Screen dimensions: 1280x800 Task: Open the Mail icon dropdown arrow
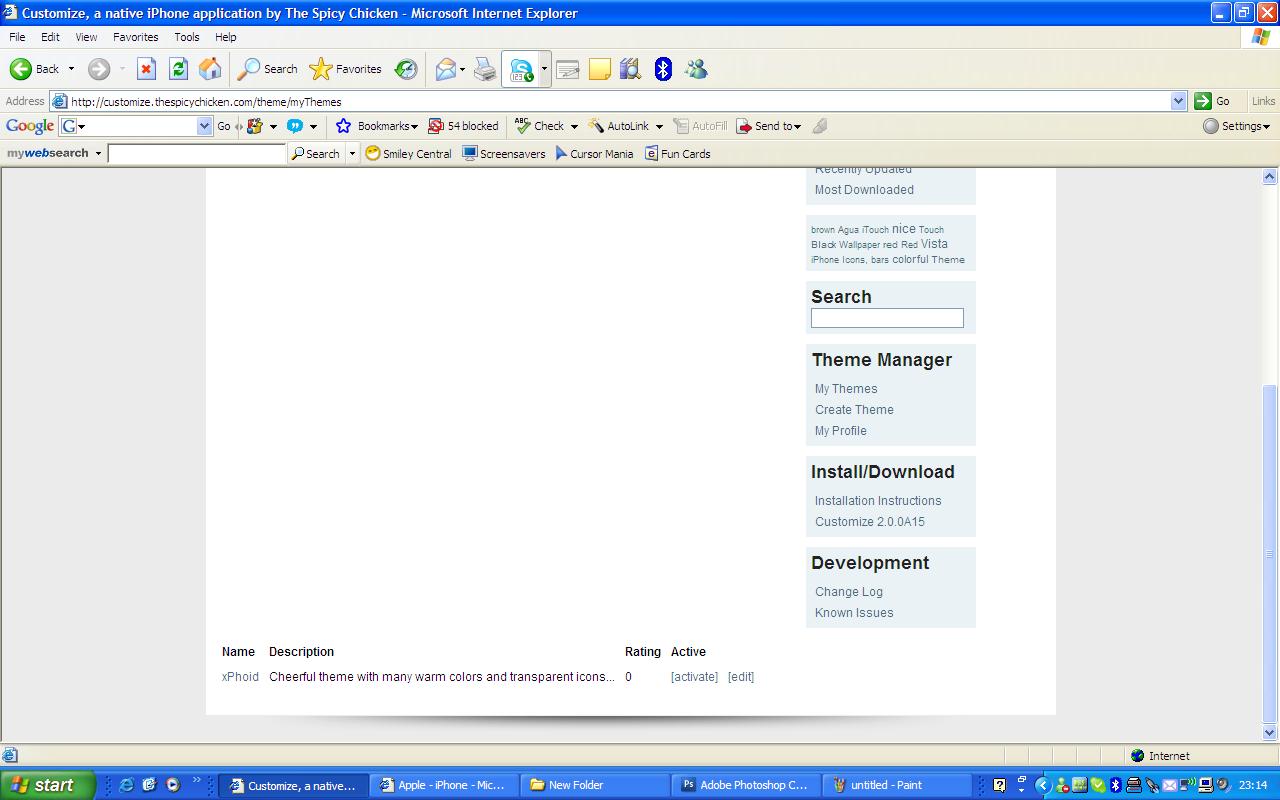(x=462, y=69)
